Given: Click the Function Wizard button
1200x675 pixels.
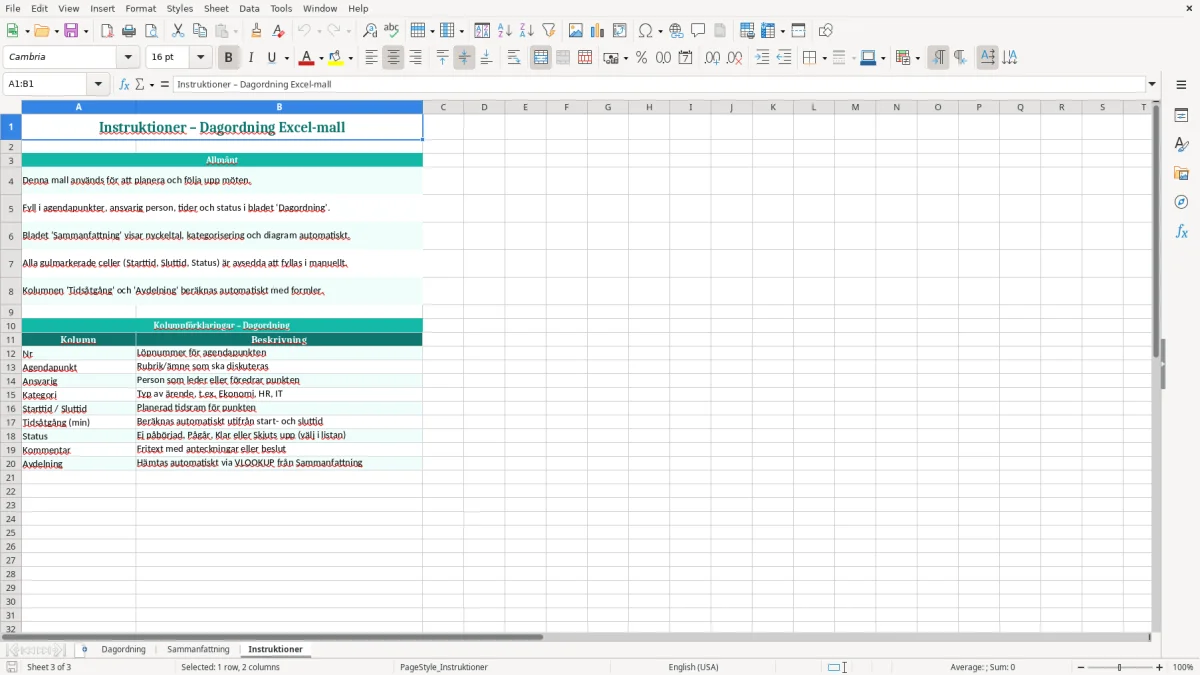Looking at the screenshot, I should (x=125, y=85).
